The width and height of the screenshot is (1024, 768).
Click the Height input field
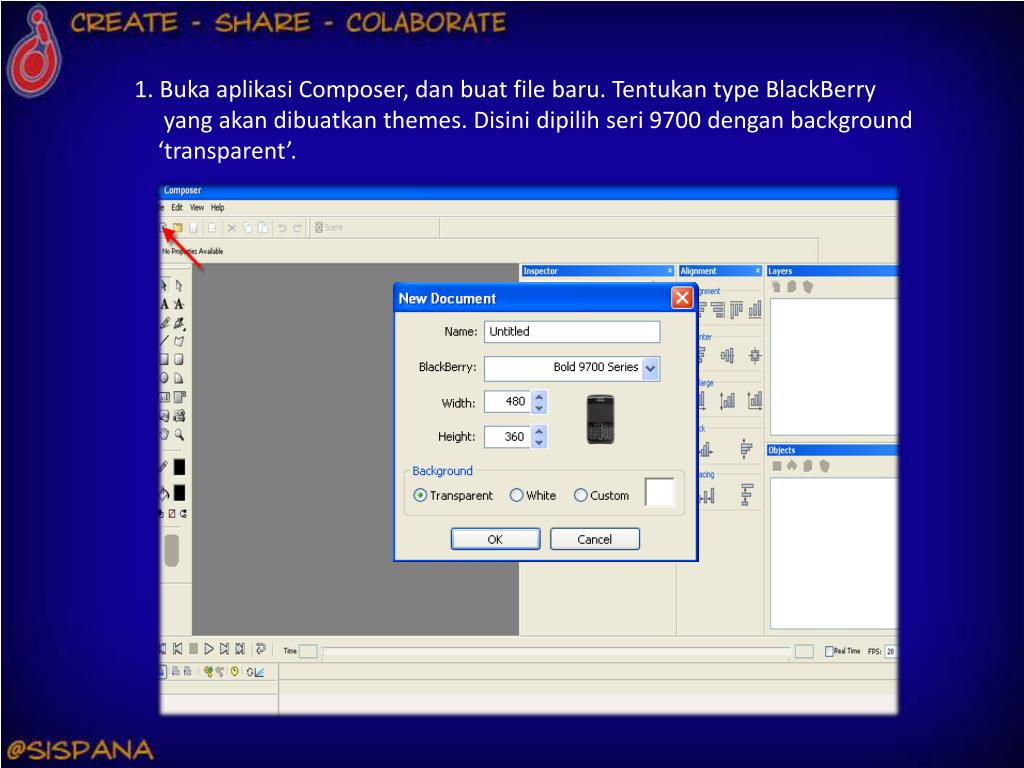(507, 436)
